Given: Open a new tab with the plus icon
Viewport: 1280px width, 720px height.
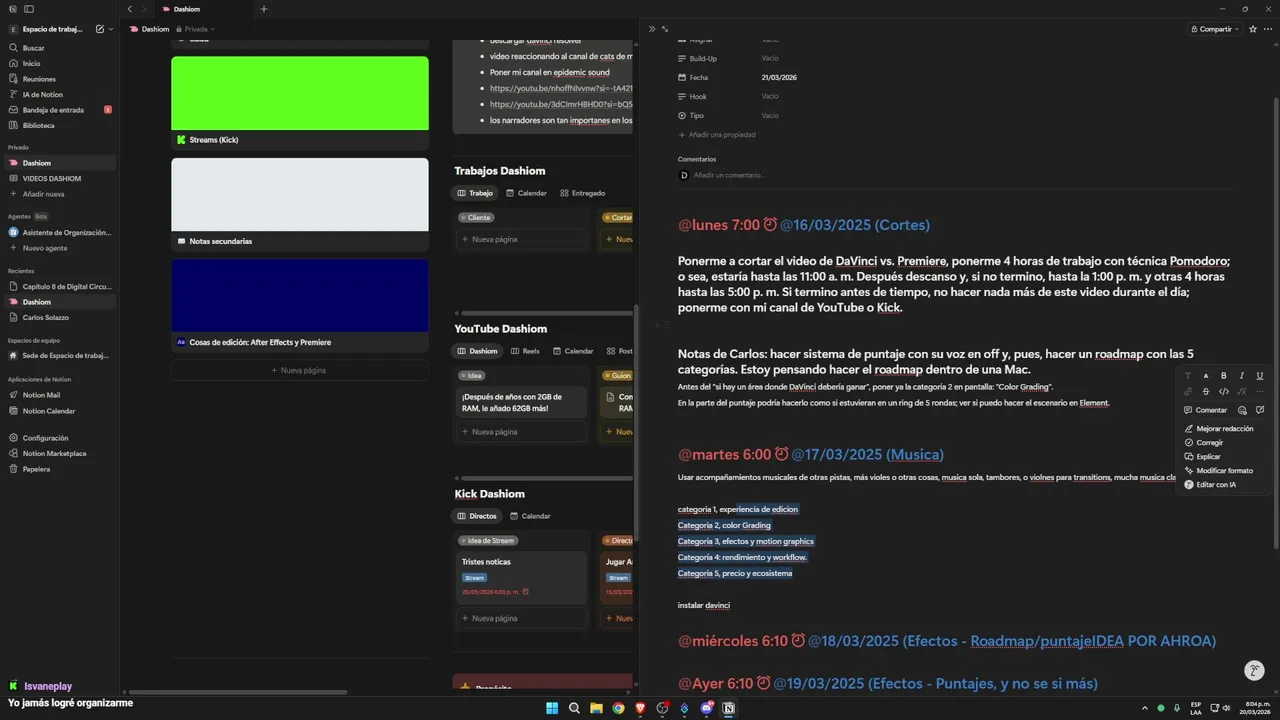Looking at the screenshot, I should [x=264, y=9].
